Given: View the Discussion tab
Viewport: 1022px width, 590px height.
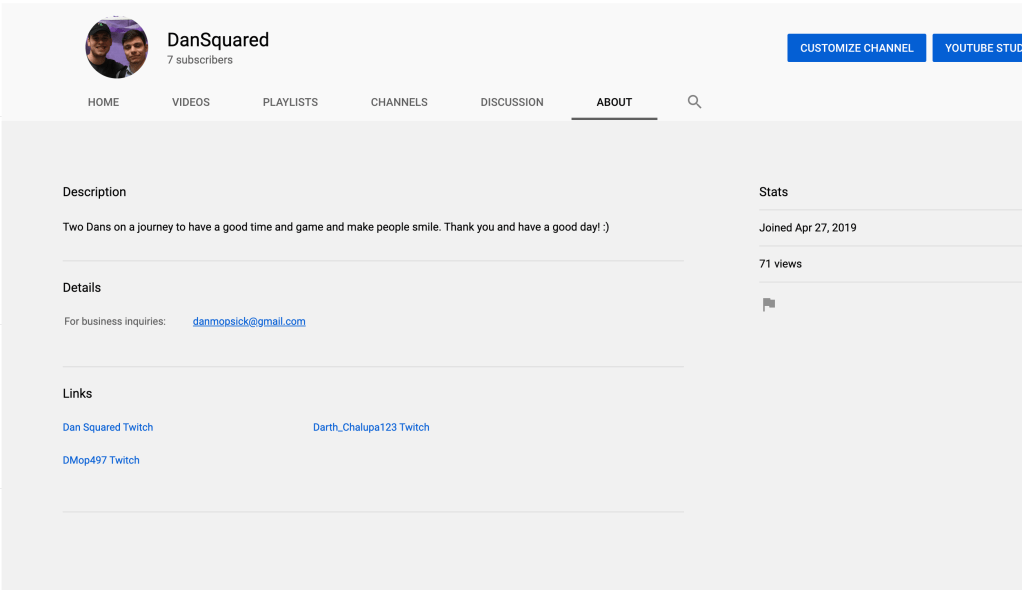Looking at the screenshot, I should [512, 102].
